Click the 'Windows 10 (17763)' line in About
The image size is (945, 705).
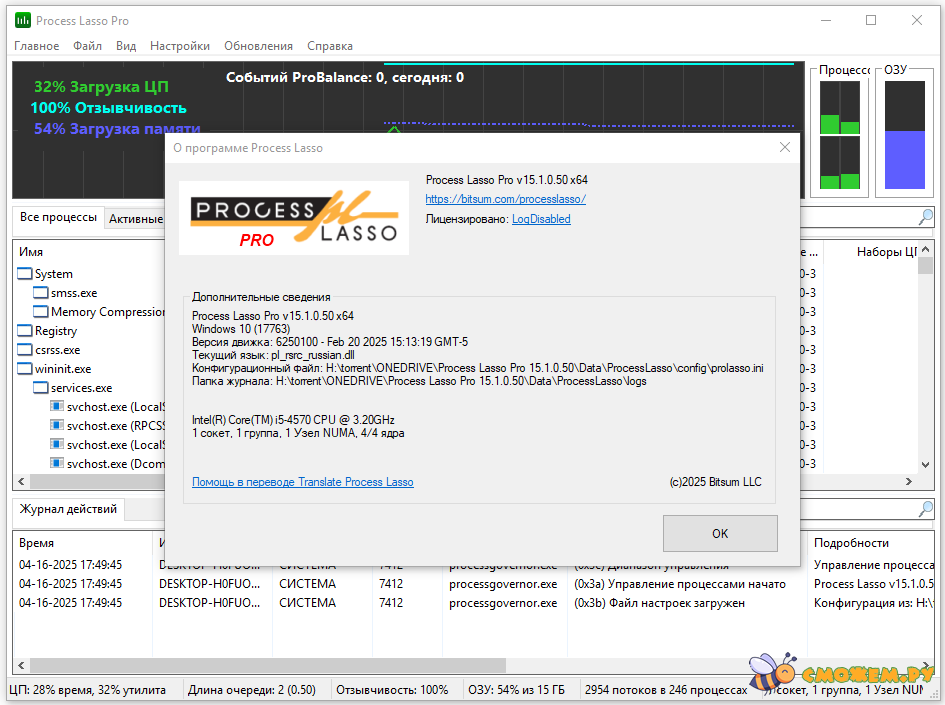pyautogui.click(x=241, y=329)
